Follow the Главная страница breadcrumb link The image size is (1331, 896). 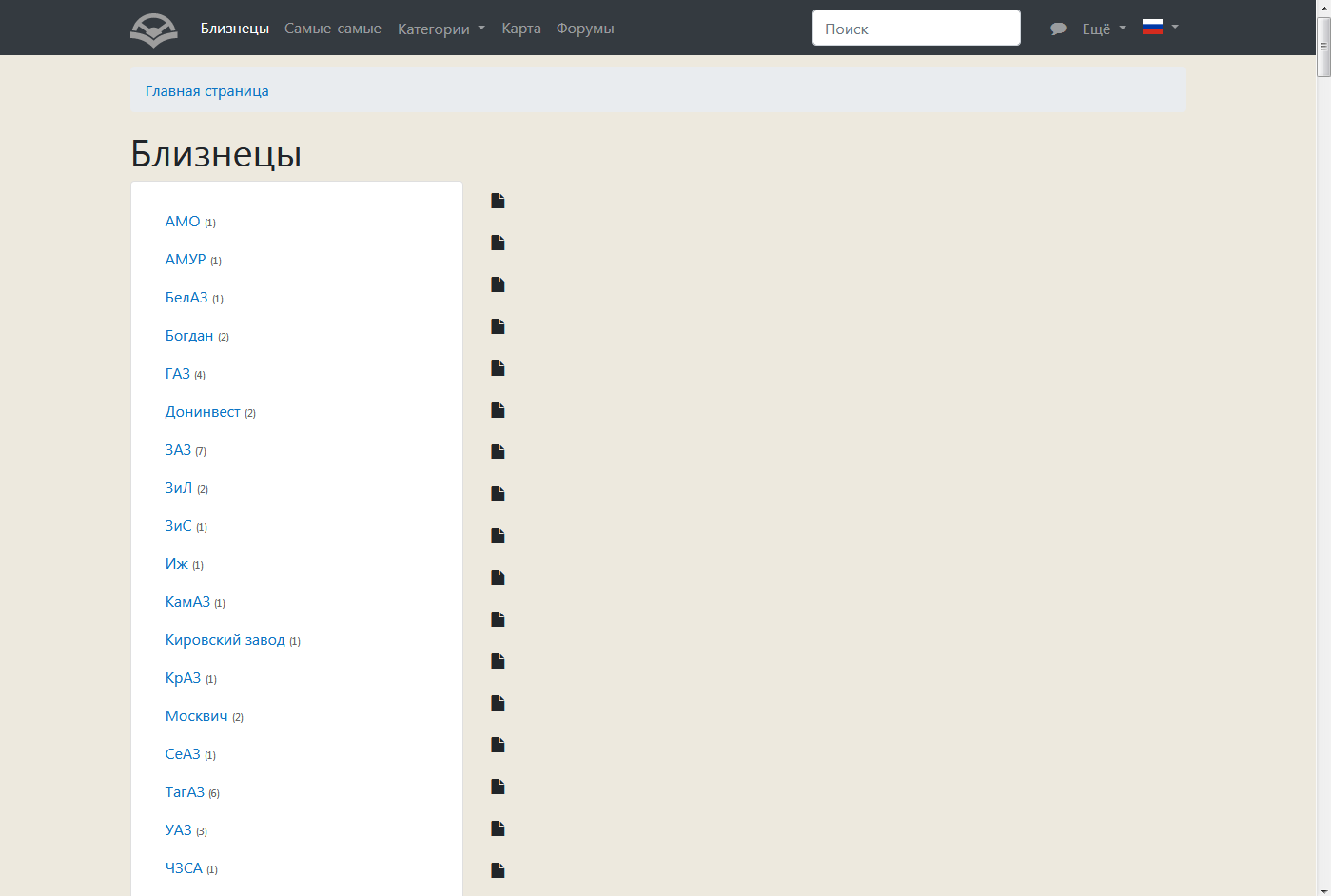click(x=207, y=91)
